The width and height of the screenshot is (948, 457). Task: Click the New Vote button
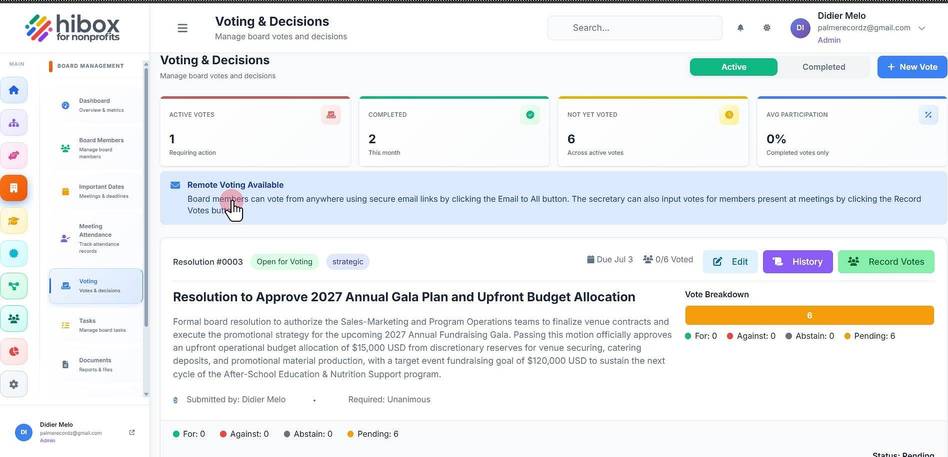[912, 67]
